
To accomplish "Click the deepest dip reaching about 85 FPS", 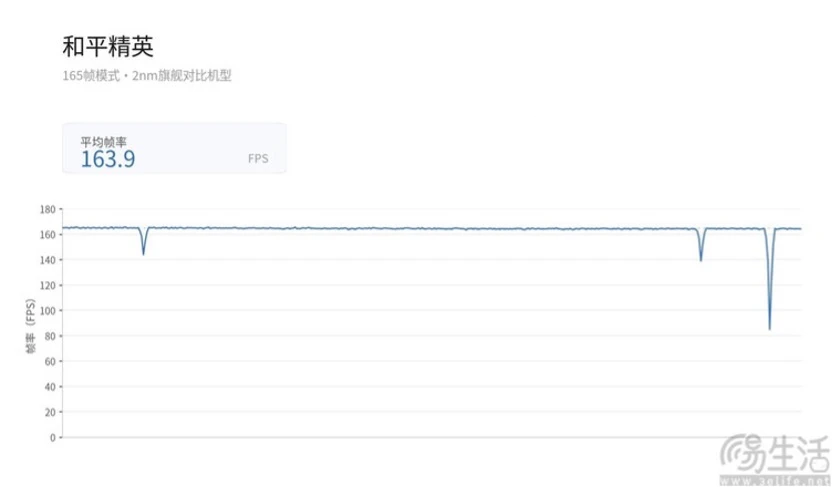I will click(x=769, y=279).
